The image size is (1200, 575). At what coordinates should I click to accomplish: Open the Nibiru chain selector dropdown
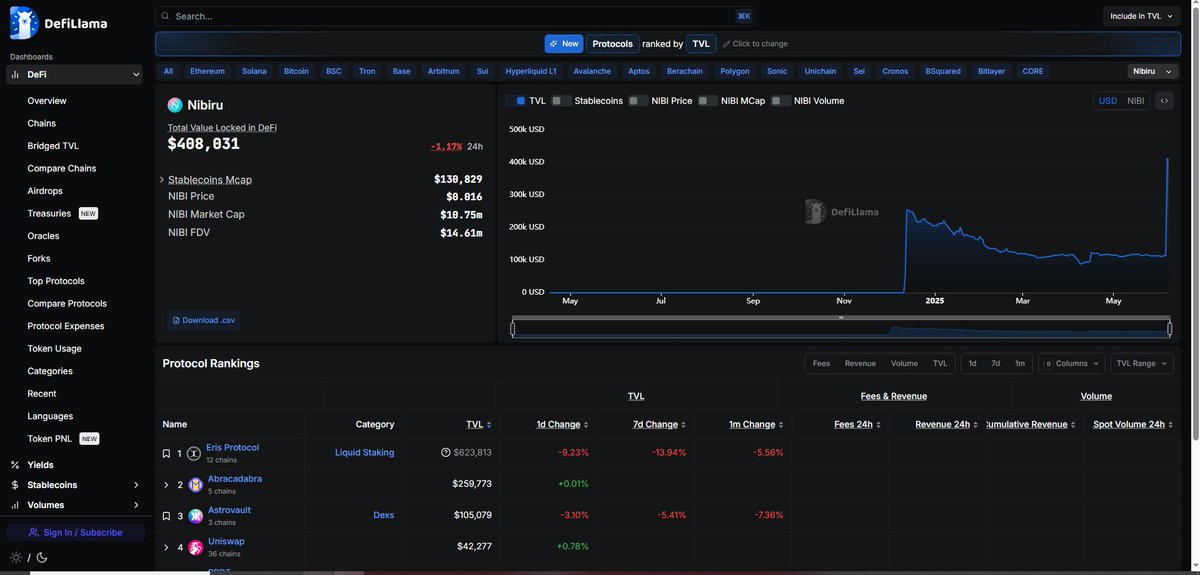(x=1152, y=71)
